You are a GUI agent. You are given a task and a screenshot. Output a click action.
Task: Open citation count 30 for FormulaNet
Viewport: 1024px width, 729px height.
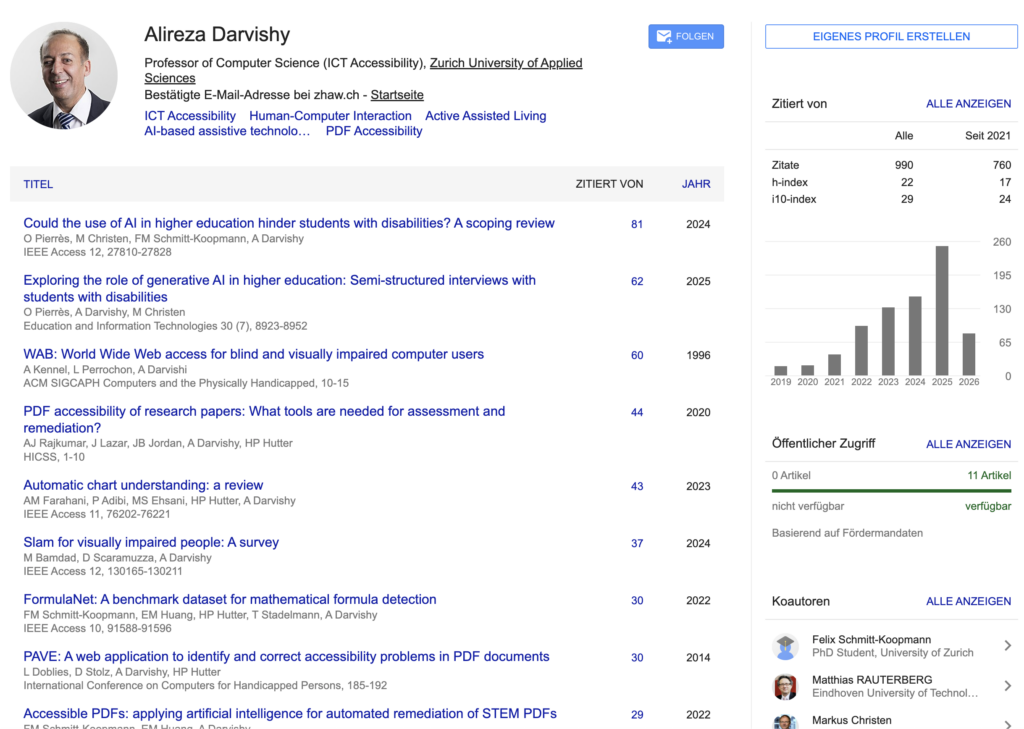[x=637, y=600]
